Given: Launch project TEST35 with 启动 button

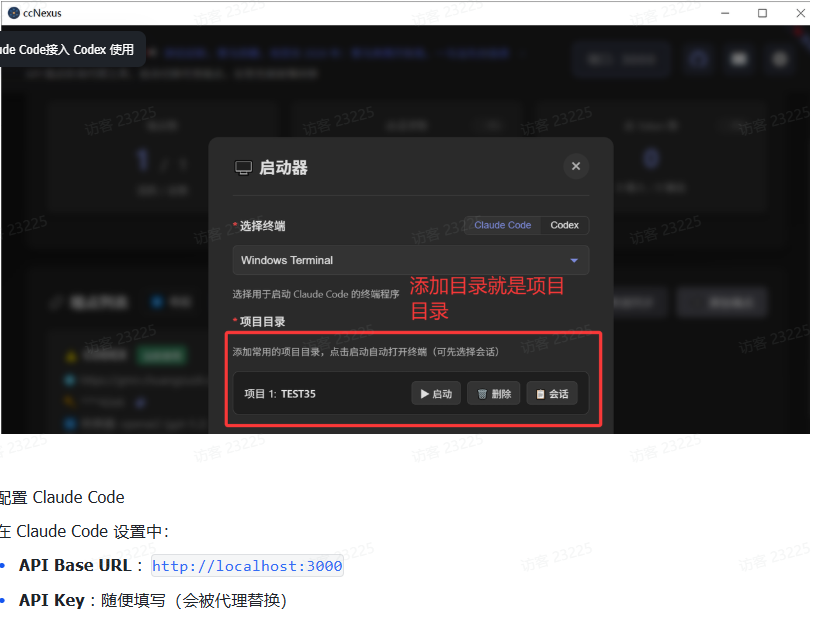Looking at the screenshot, I should 436,394.
